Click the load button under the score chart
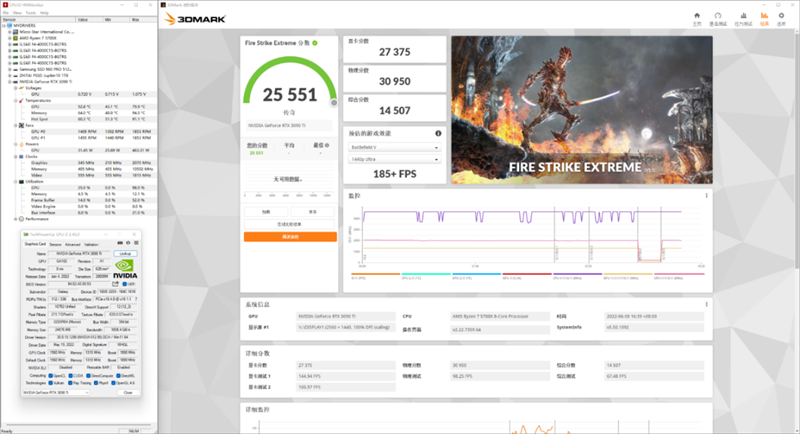This screenshot has height=434, width=800. pos(266,212)
